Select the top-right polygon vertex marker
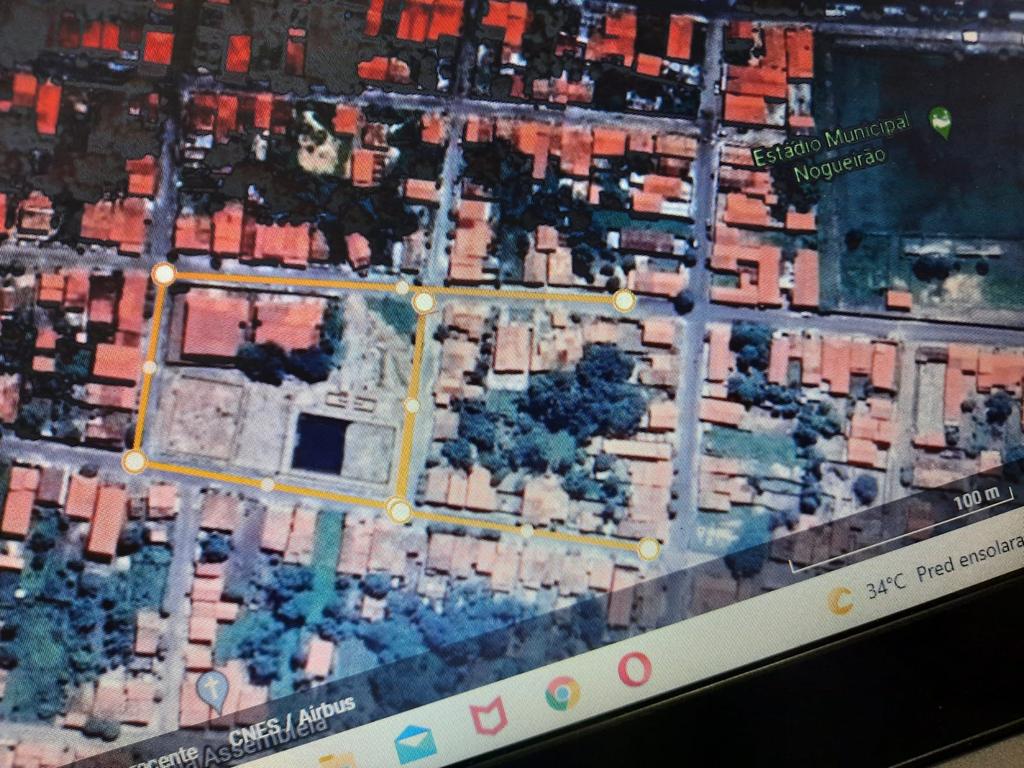The image size is (1024, 768). pos(626,299)
